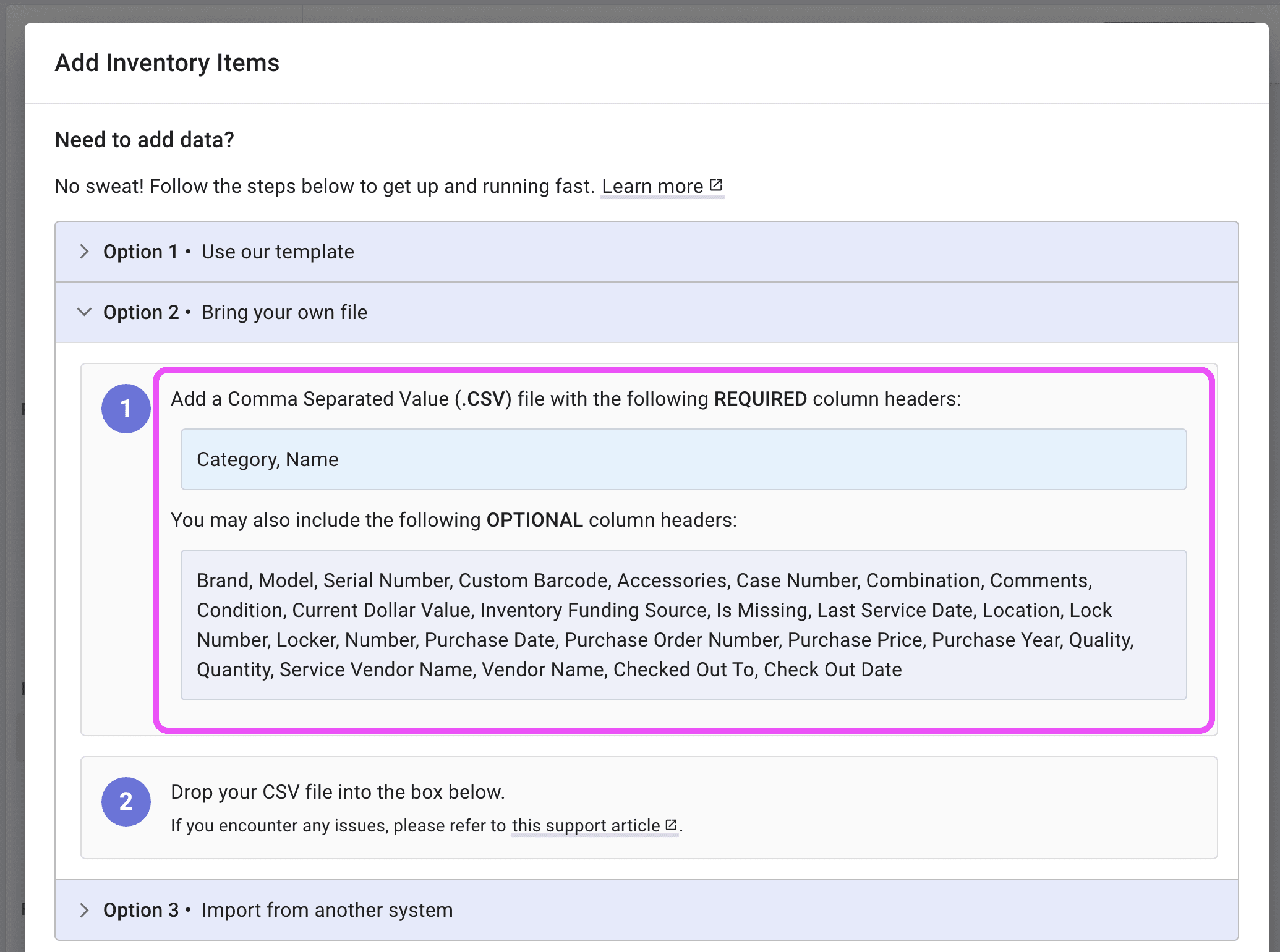
Task: Click the external-link icon after support article
Action: click(670, 824)
